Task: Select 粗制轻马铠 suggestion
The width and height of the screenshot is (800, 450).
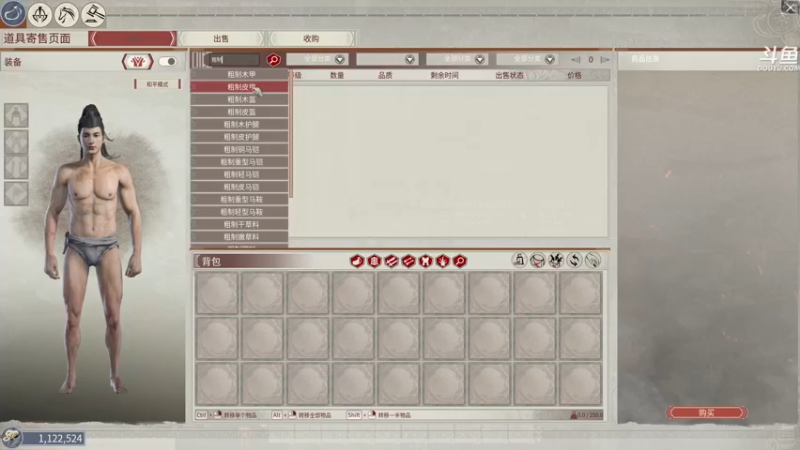Action: [x=239, y=174]
